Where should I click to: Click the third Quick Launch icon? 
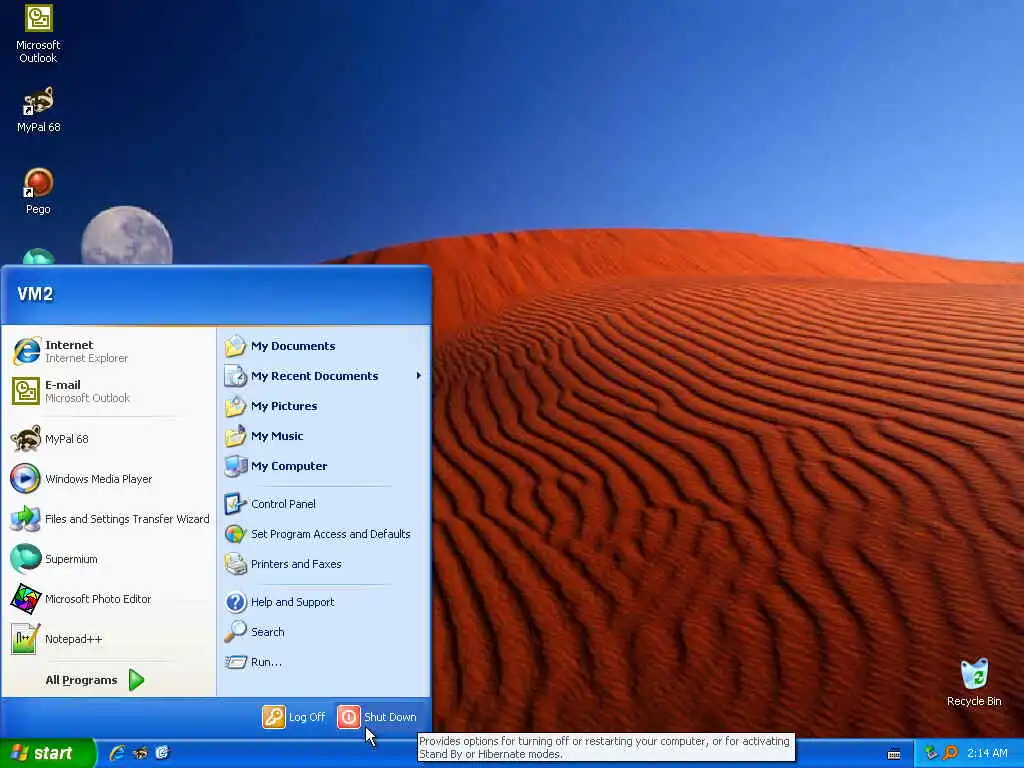point(163,753)
